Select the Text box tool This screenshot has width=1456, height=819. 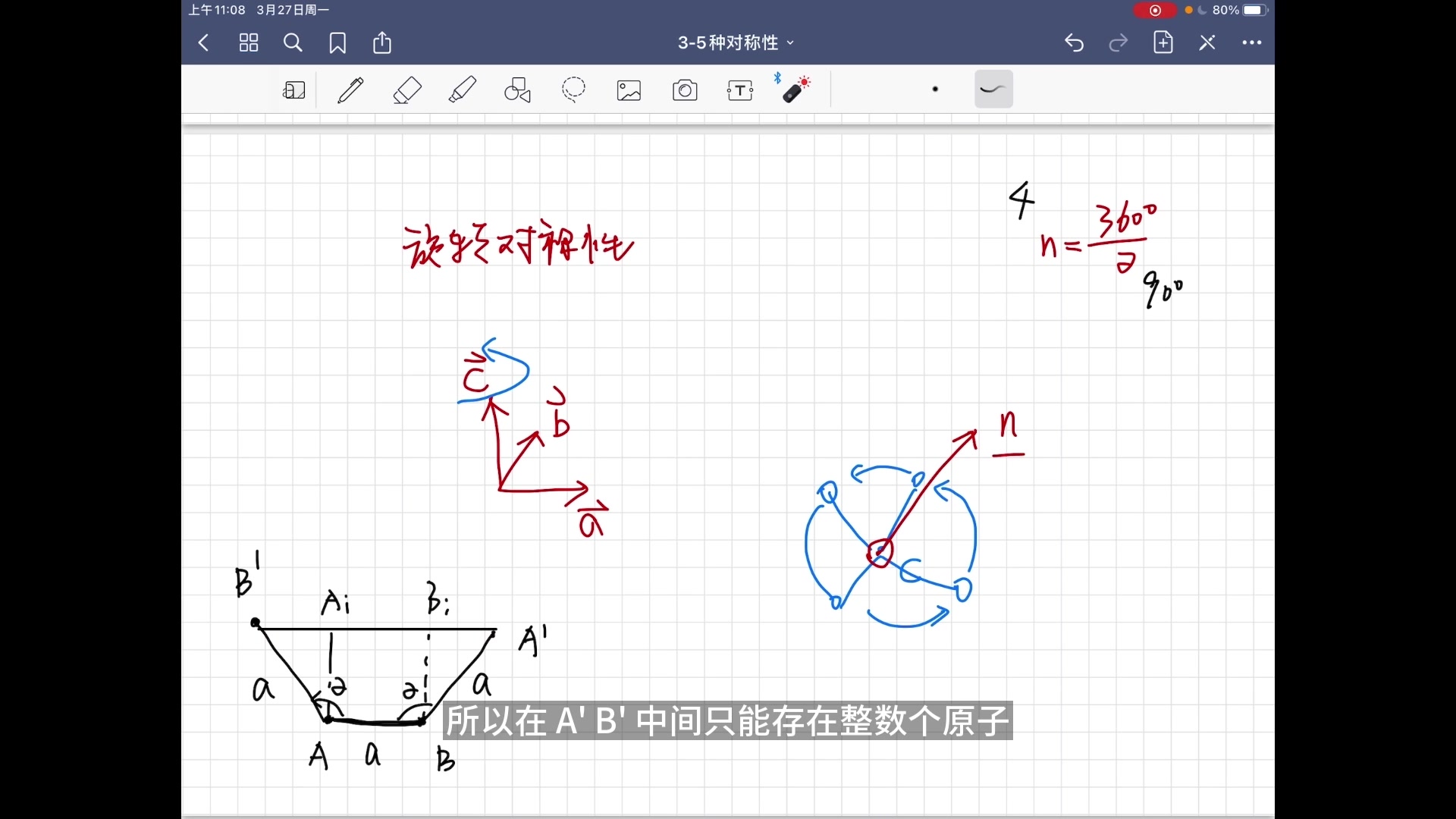740,91
